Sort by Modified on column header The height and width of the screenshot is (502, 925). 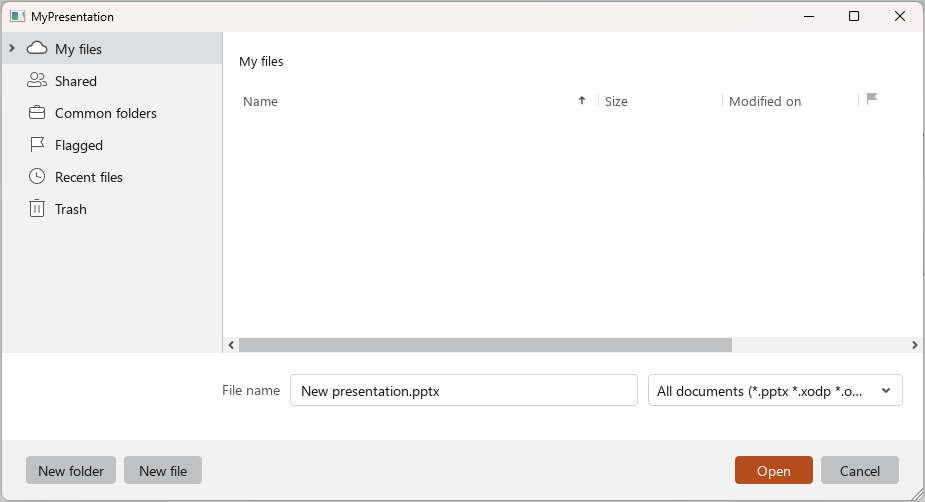point(765,101)
